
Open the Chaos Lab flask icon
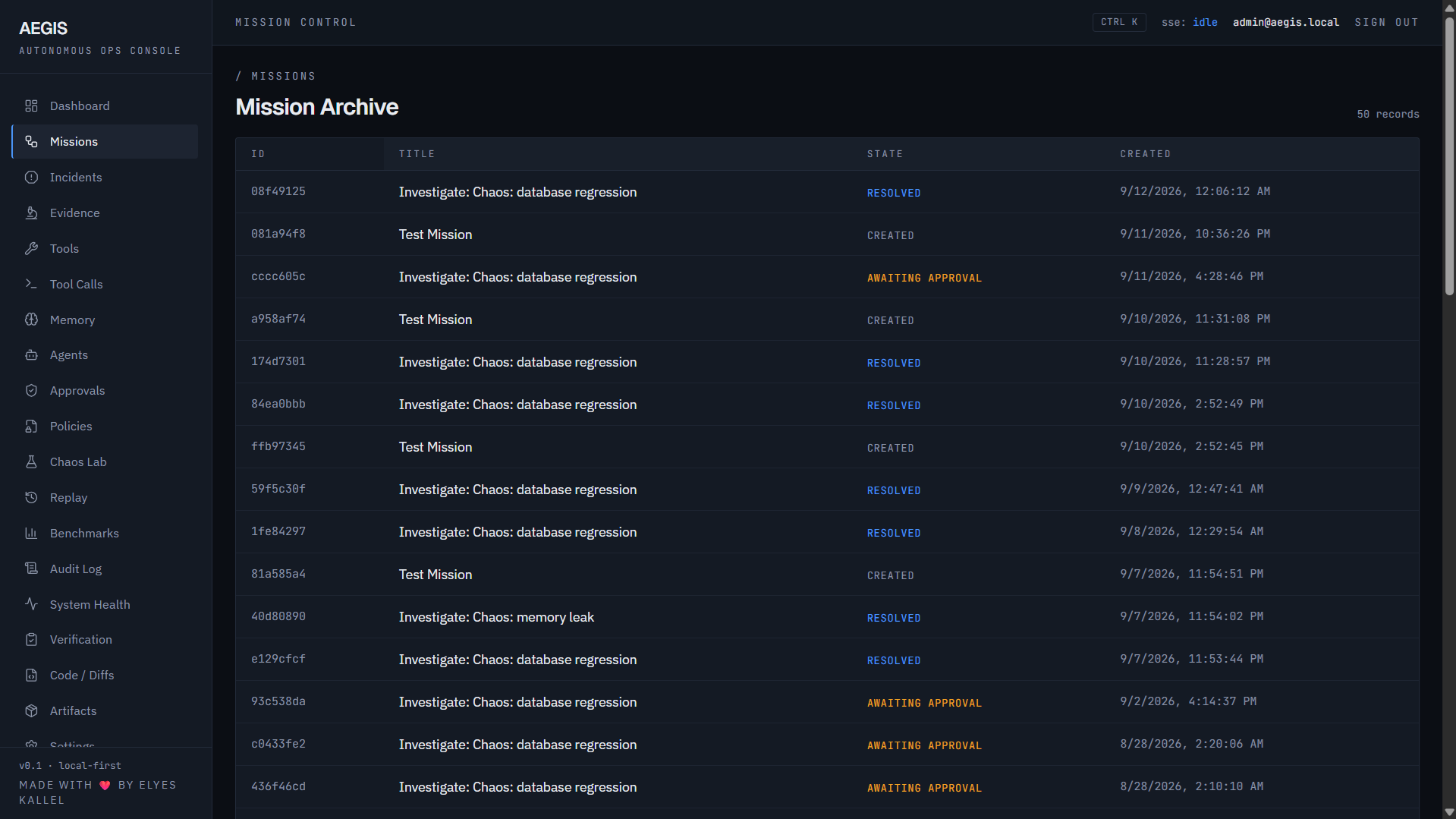click(x=31, y=462)
